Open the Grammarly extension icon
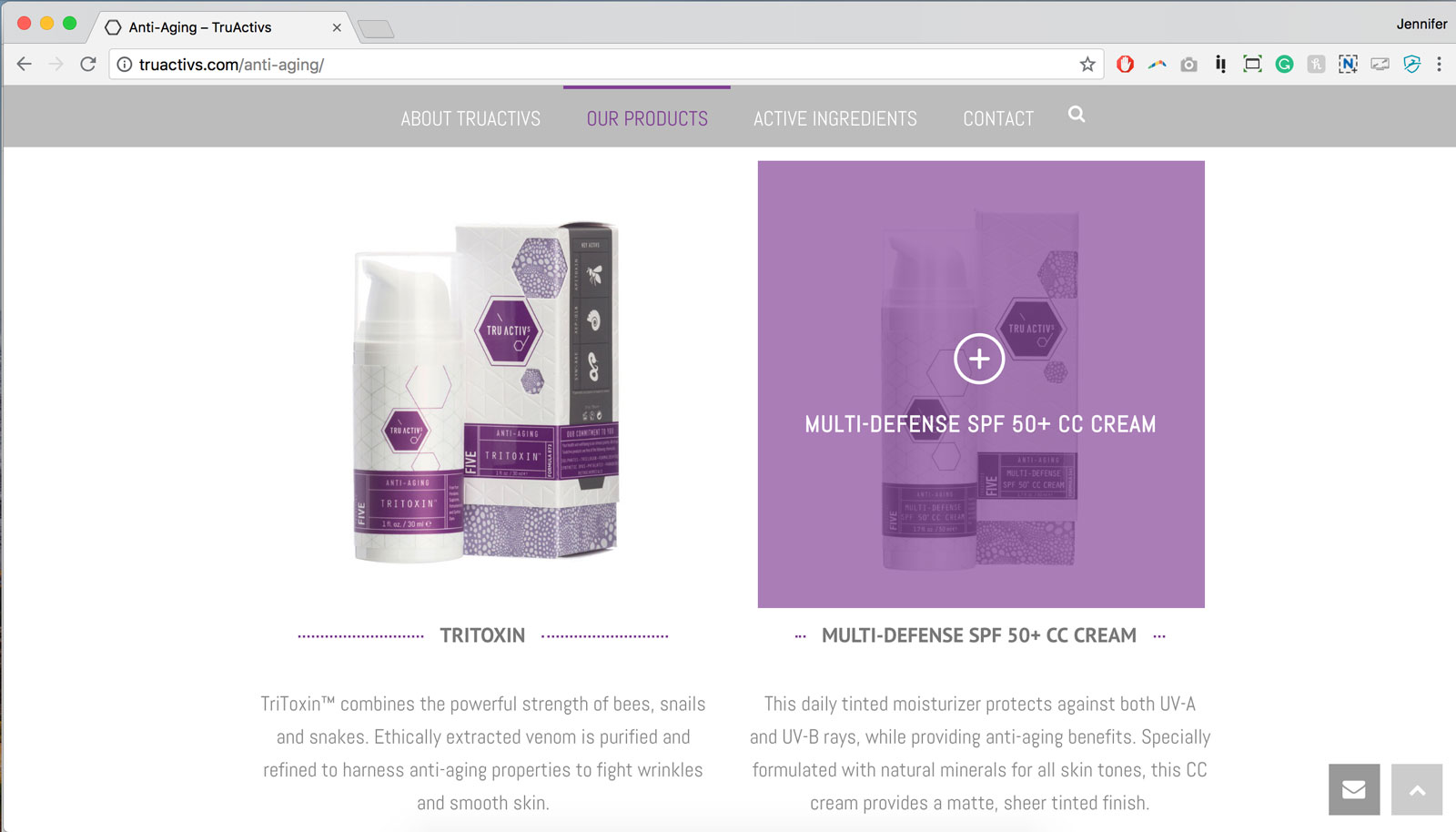 coord(1284,65)
